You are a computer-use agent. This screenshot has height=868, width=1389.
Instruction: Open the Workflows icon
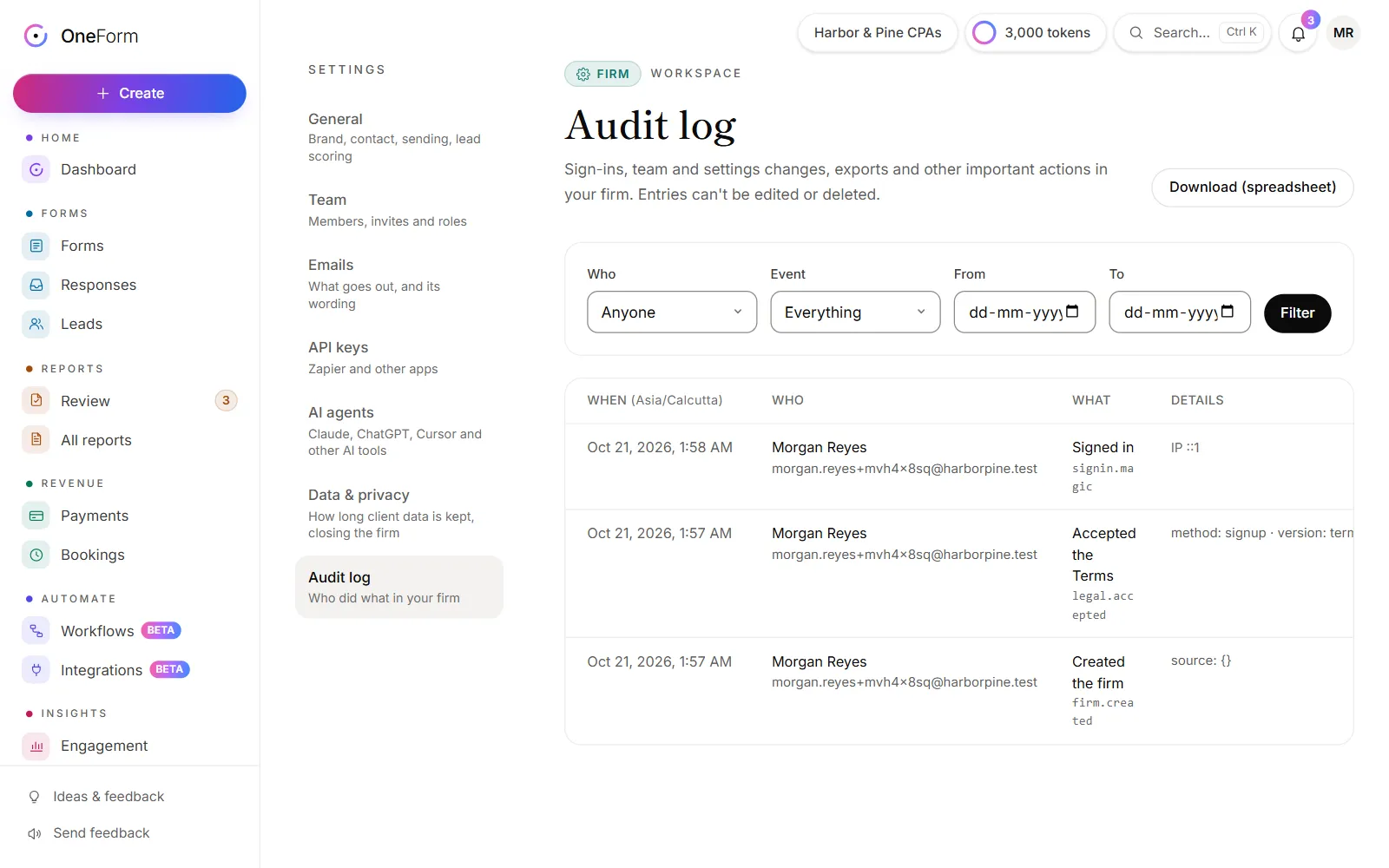point(36,631)
